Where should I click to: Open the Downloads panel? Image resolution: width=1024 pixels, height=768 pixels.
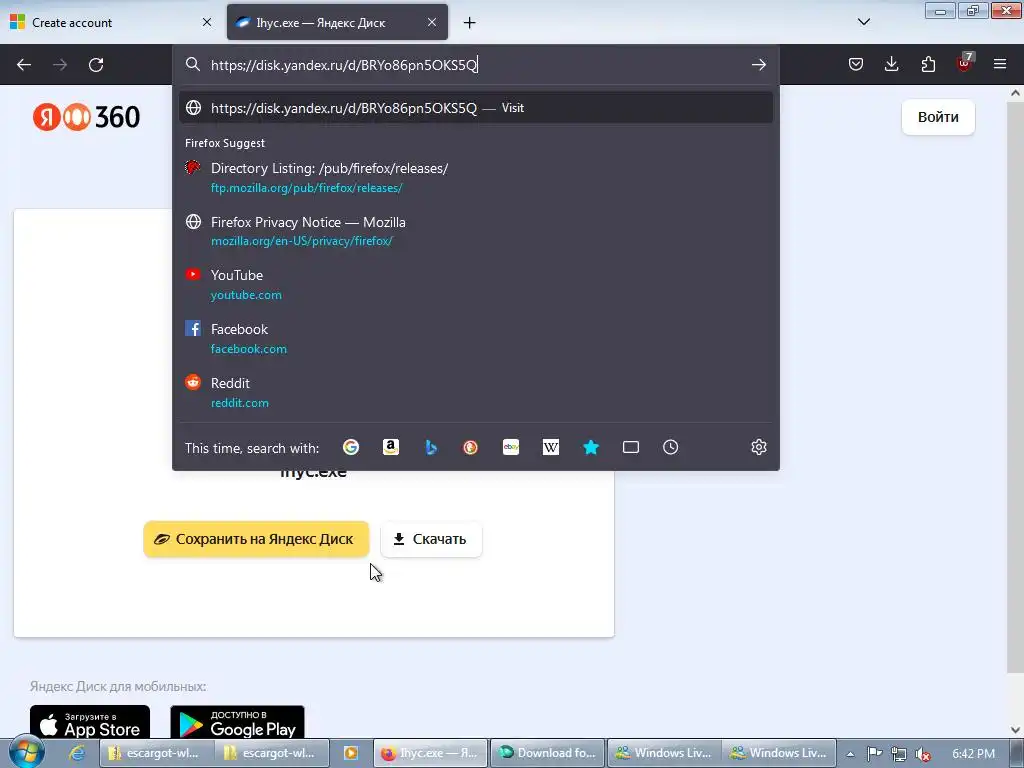tap(891, 64)
